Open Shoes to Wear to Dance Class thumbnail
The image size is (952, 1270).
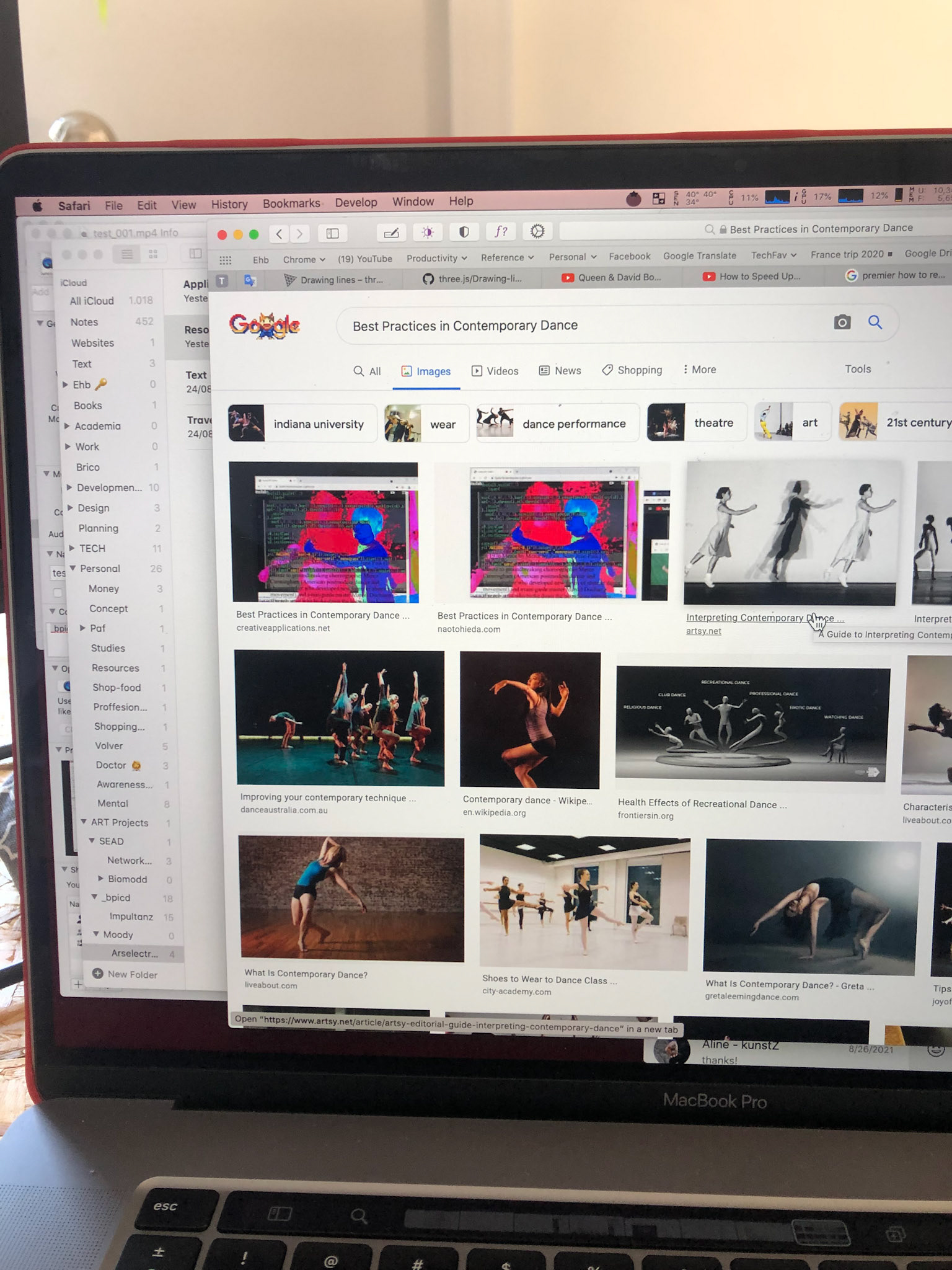[x=584, y=902]
